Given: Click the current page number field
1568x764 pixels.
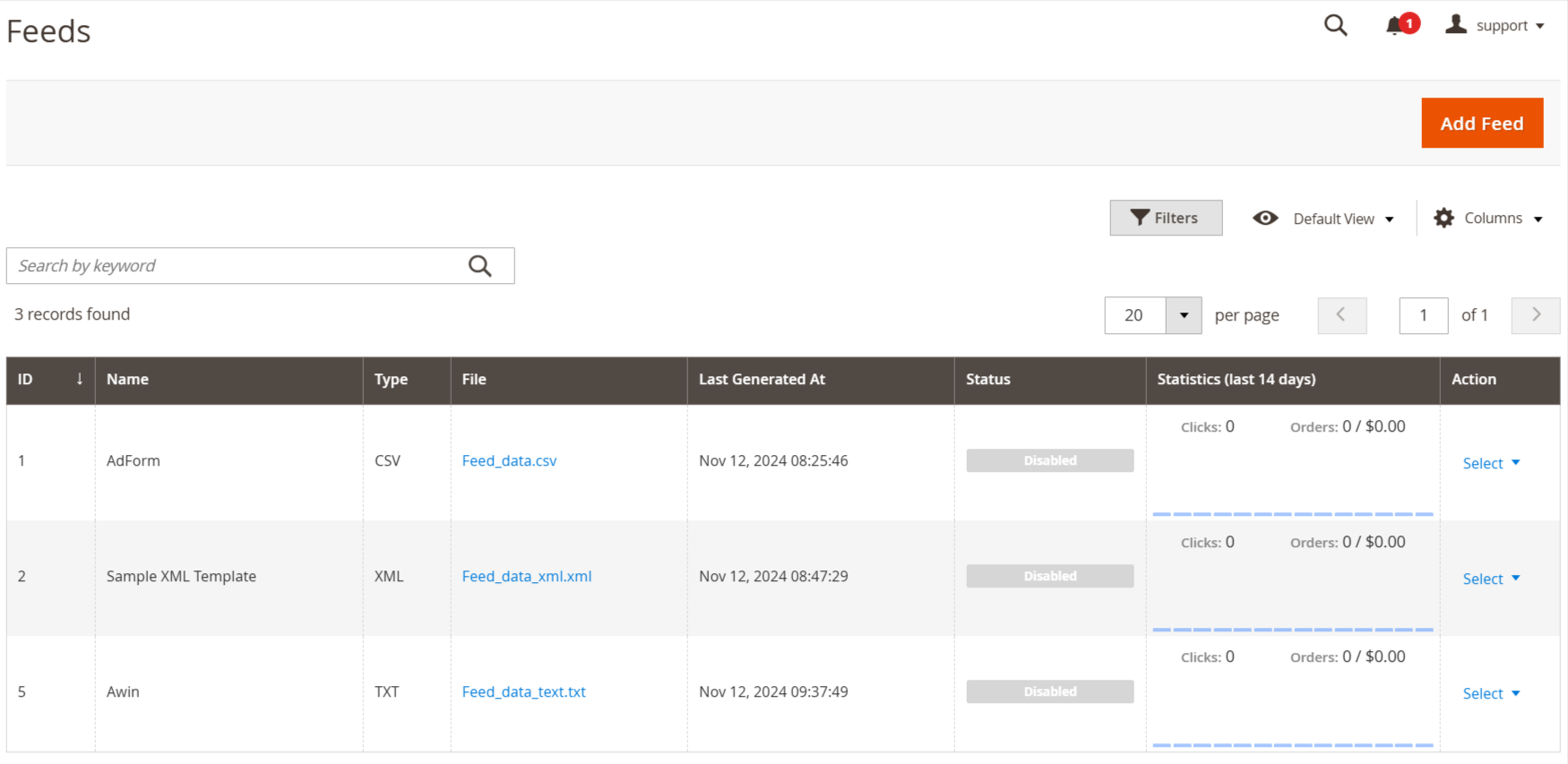Looking at the screenshot, I should [x=1423, y=315].
